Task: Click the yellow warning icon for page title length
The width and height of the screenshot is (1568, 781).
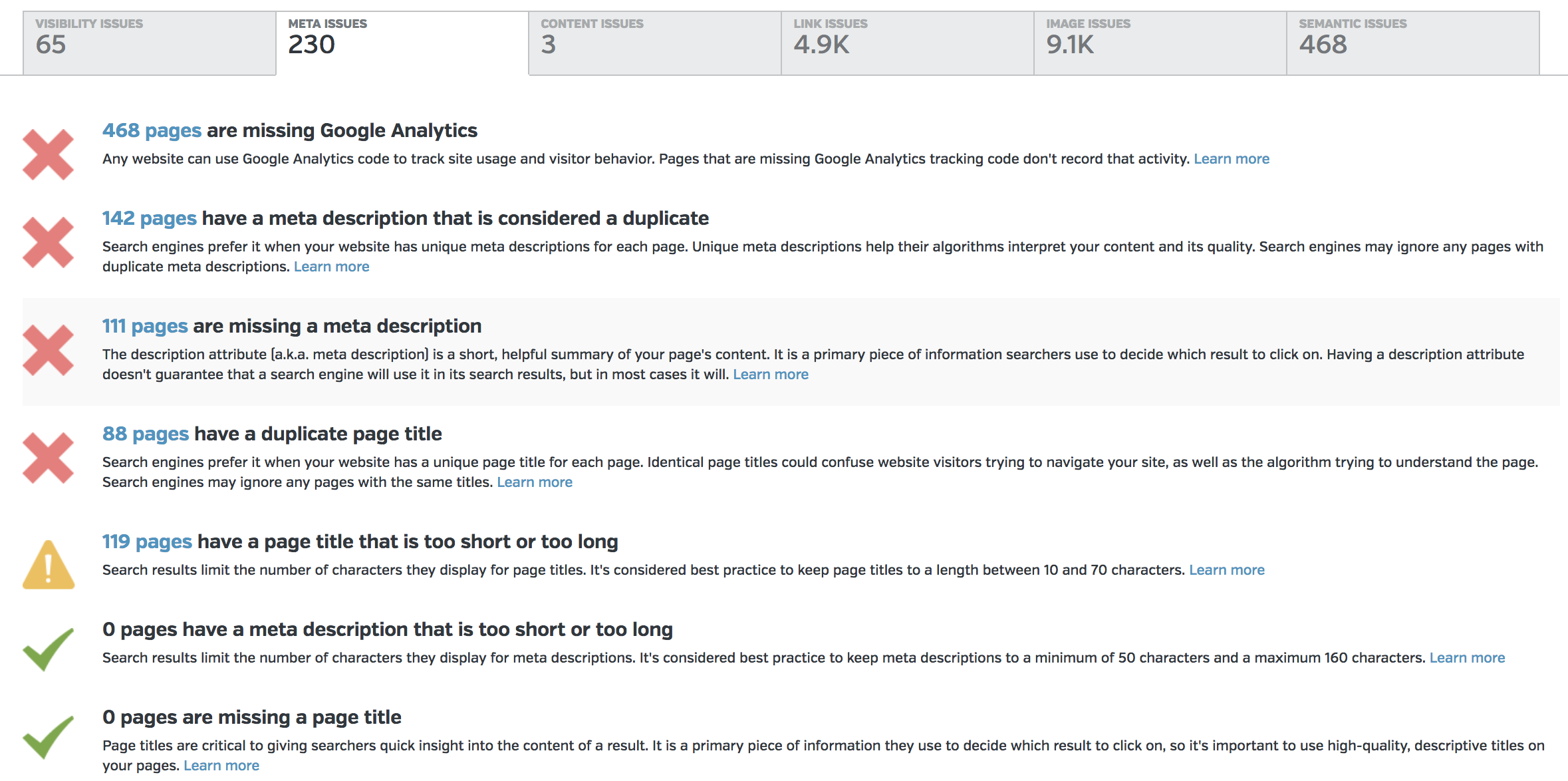Action: pyautogui.click(x=48, y=565)
